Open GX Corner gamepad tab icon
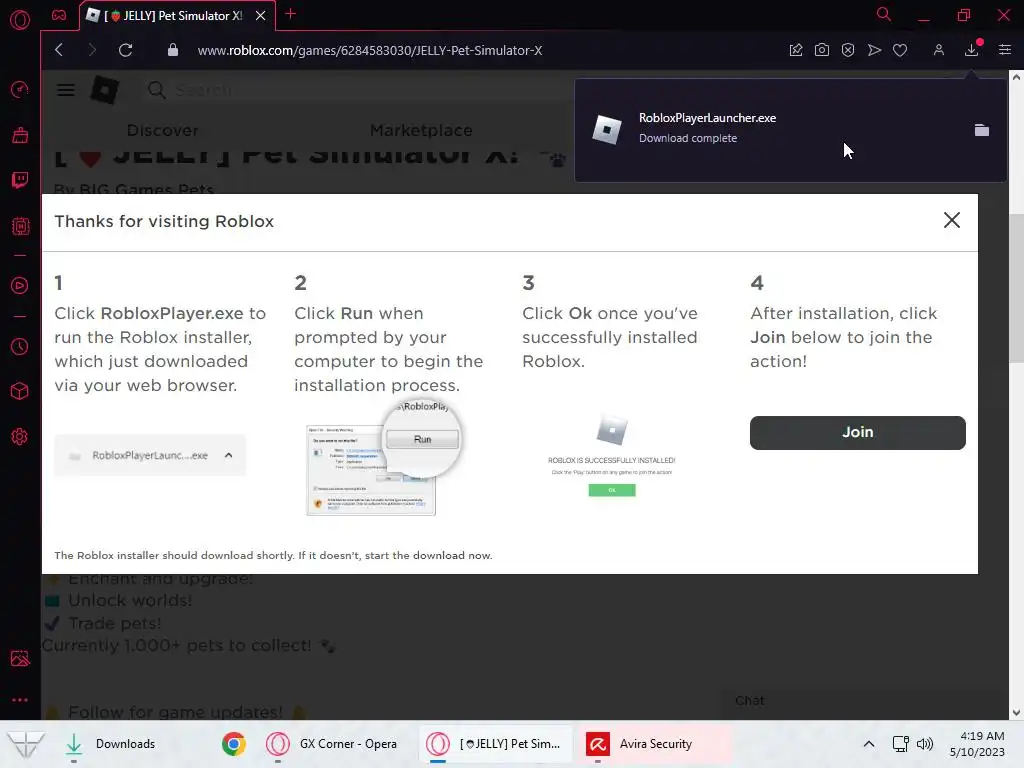Viewport: 1024px width, 768px height. tap(59, 15)
